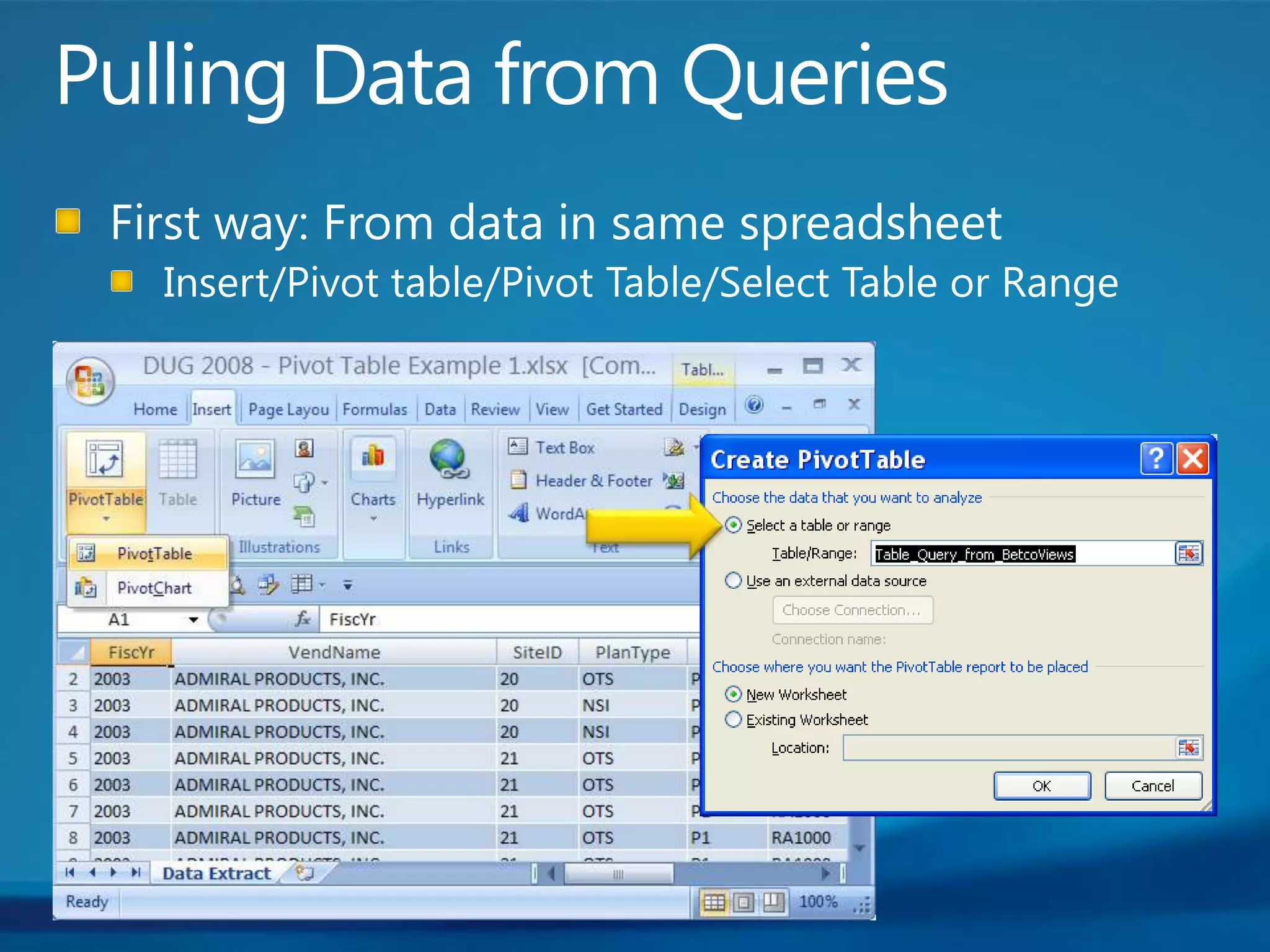Expand the Charts dropdown arrow
Screen dimensions: 1270x952
(373, 519)
